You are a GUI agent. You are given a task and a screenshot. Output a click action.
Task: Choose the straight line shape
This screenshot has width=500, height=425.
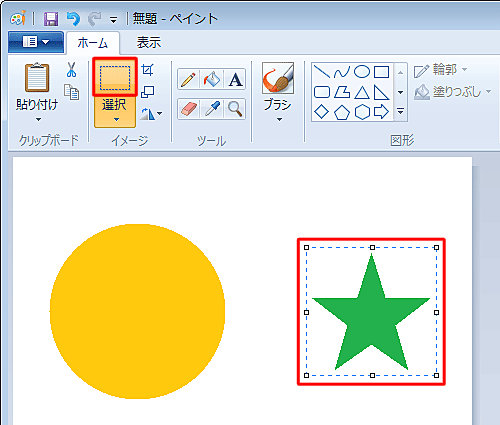coord(322,72)
